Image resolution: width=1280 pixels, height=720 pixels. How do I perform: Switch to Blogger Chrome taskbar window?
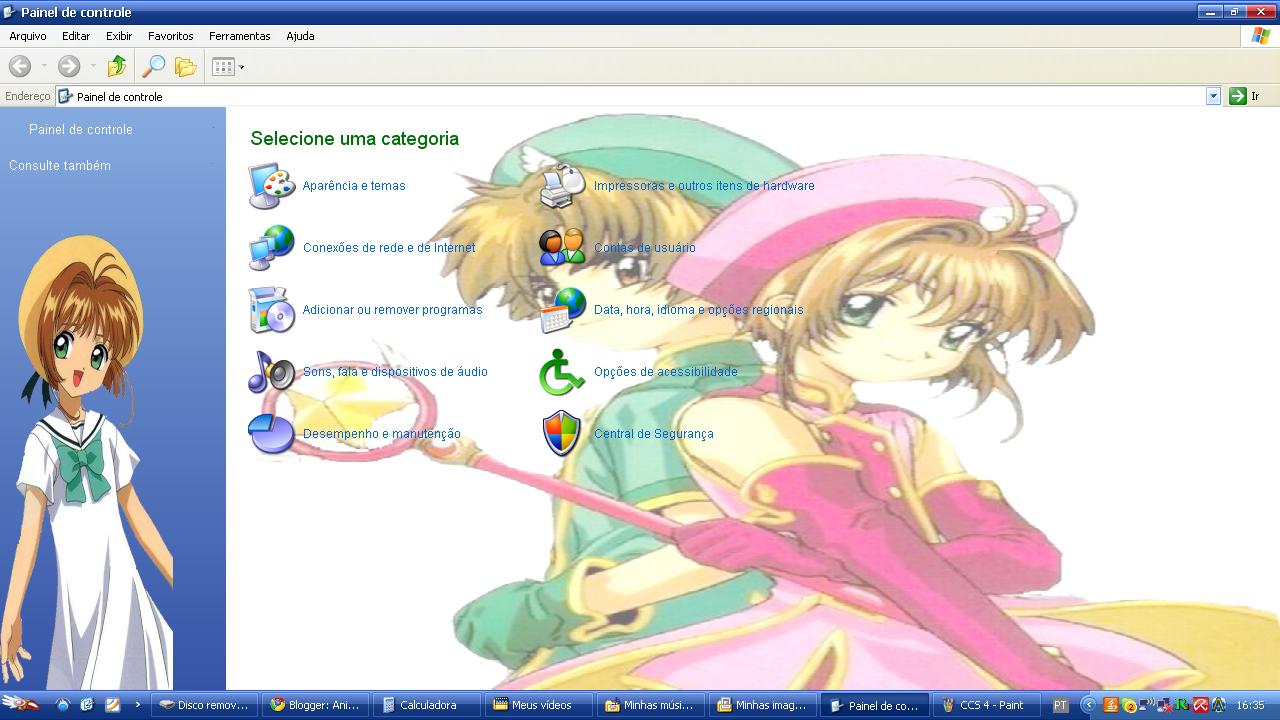click(317, 705)
